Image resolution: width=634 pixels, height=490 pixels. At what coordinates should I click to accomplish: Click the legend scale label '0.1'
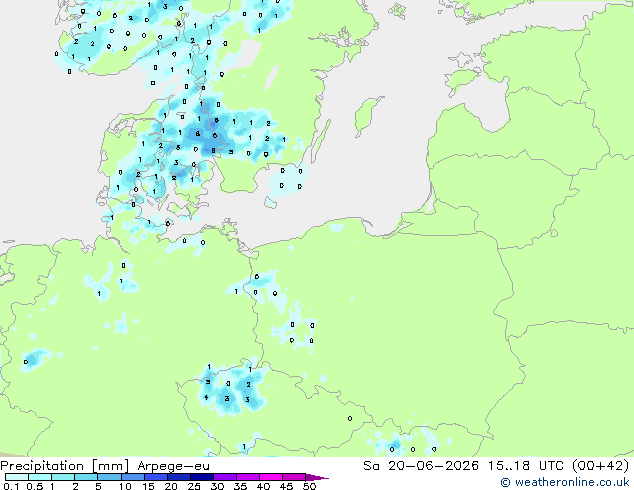coord(11,486)
